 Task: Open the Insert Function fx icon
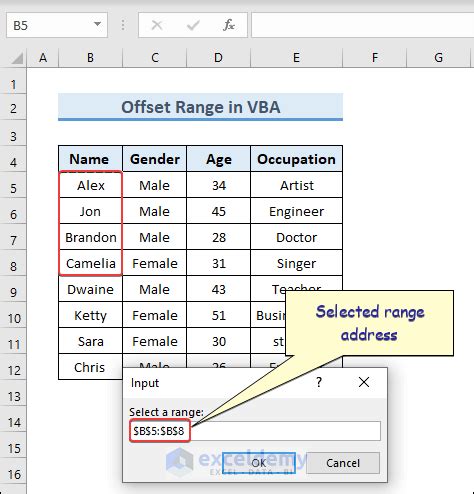tap(229, 25)
